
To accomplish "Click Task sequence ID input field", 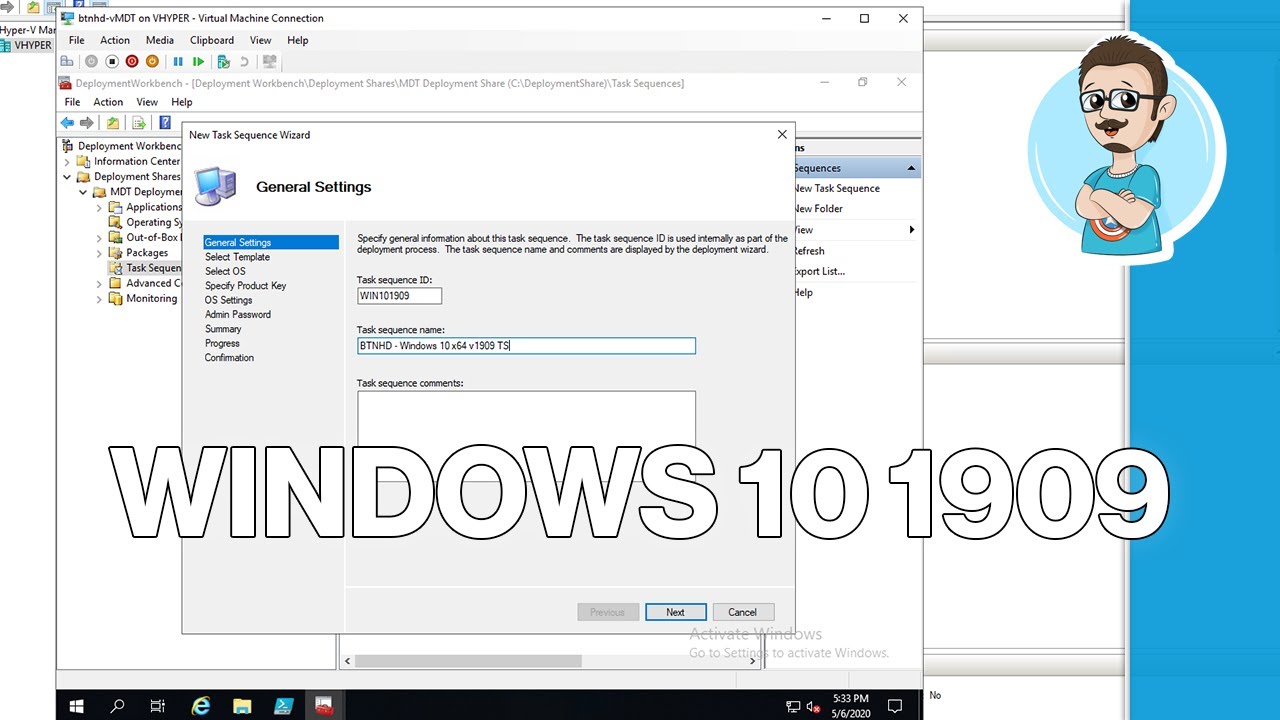I will click(x=399, y=296).
